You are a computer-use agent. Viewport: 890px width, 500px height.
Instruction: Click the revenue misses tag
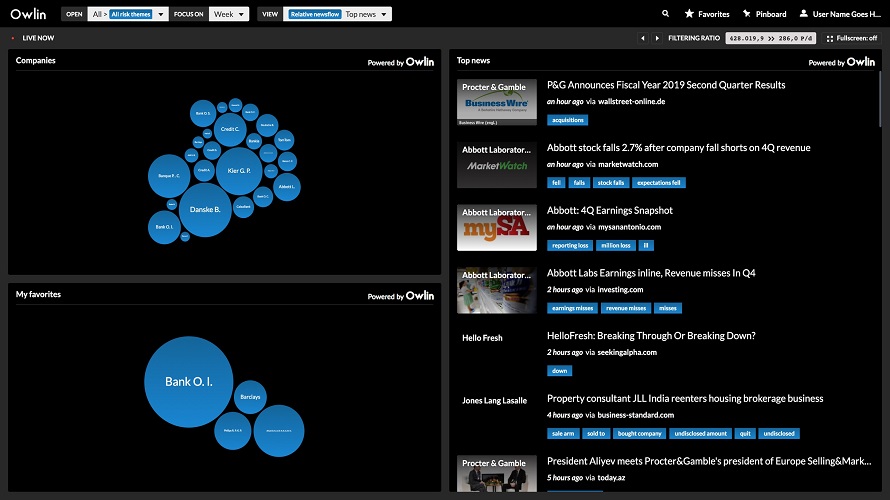[626, 308]
